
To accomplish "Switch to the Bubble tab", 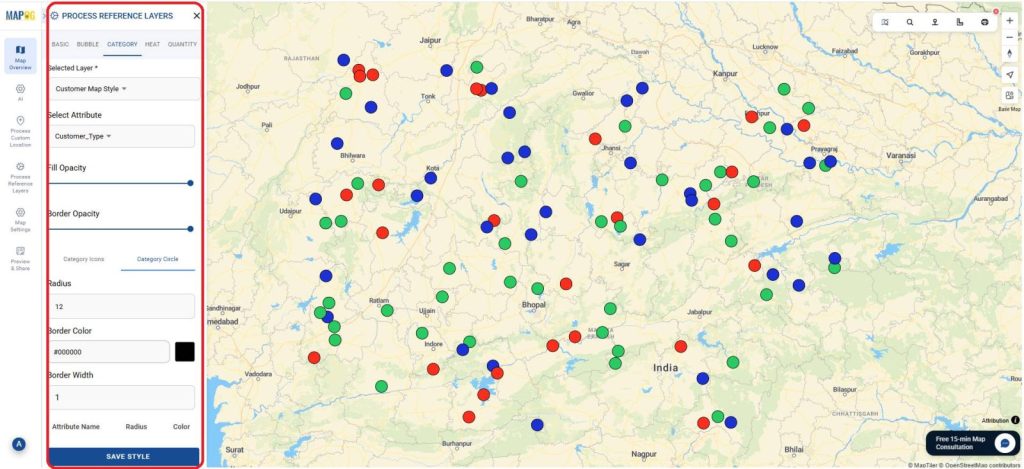I will click(x=88, y=44).
